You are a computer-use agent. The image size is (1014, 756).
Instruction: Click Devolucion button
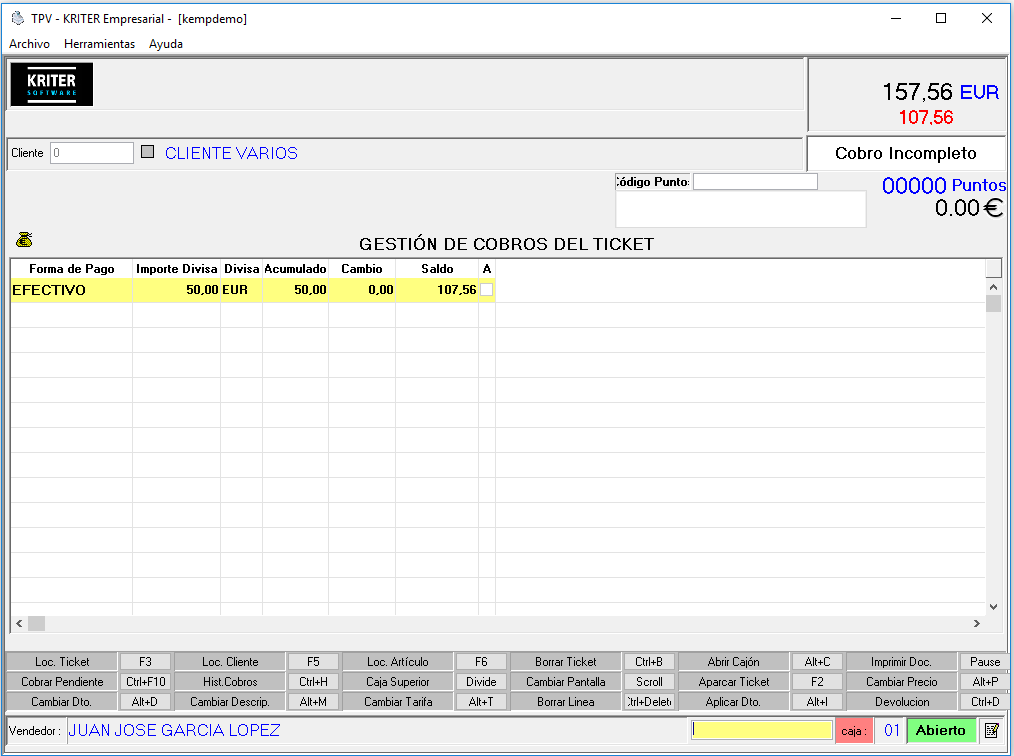point(901,702)
